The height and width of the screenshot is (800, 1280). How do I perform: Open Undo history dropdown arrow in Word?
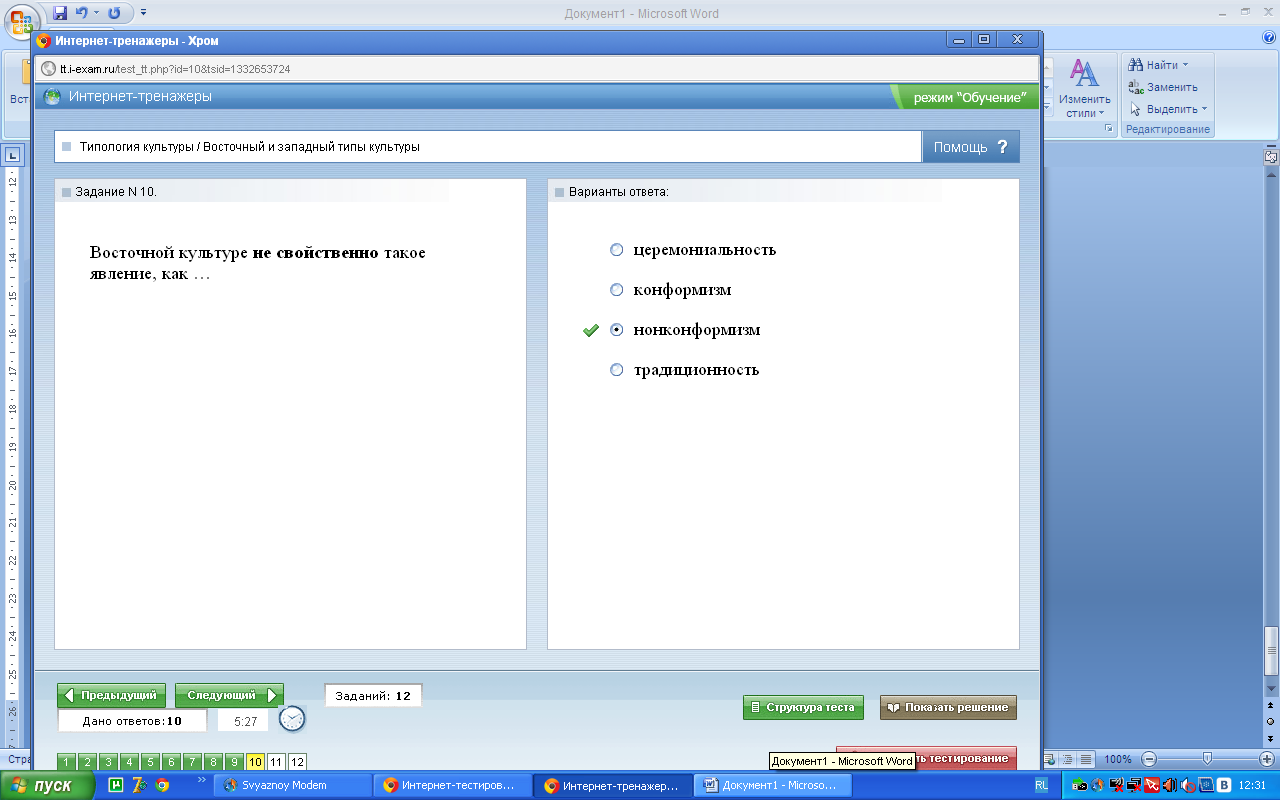pyautogui.click(x=96, y=13)
